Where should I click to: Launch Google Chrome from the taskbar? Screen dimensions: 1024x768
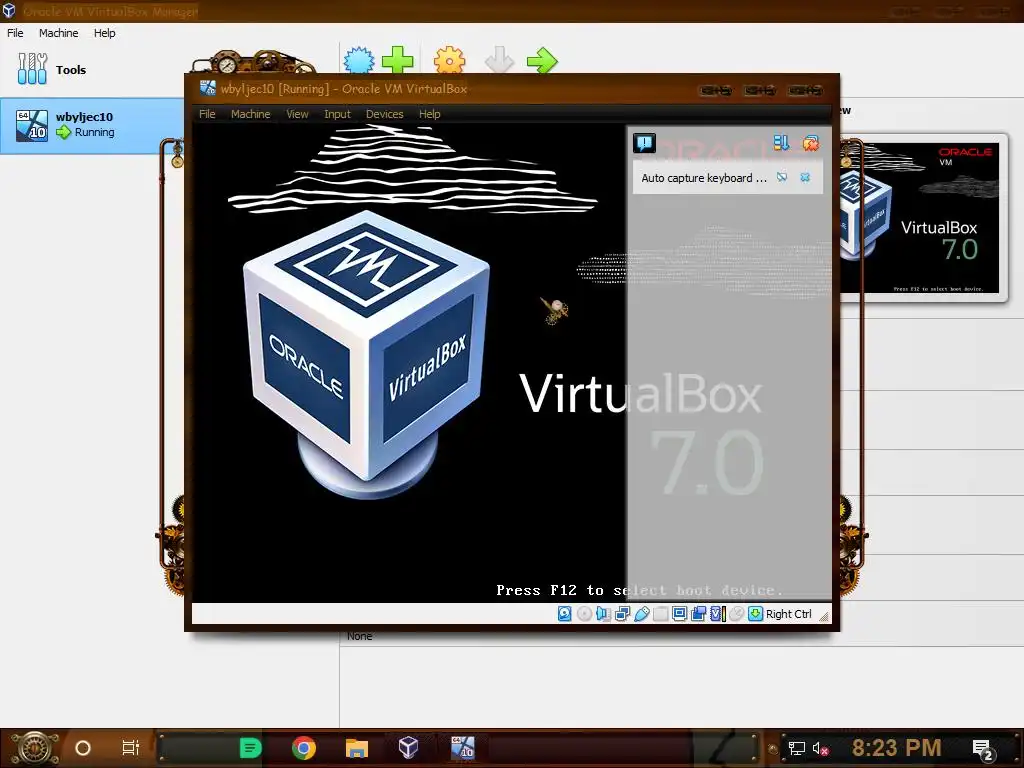(304, 748)
